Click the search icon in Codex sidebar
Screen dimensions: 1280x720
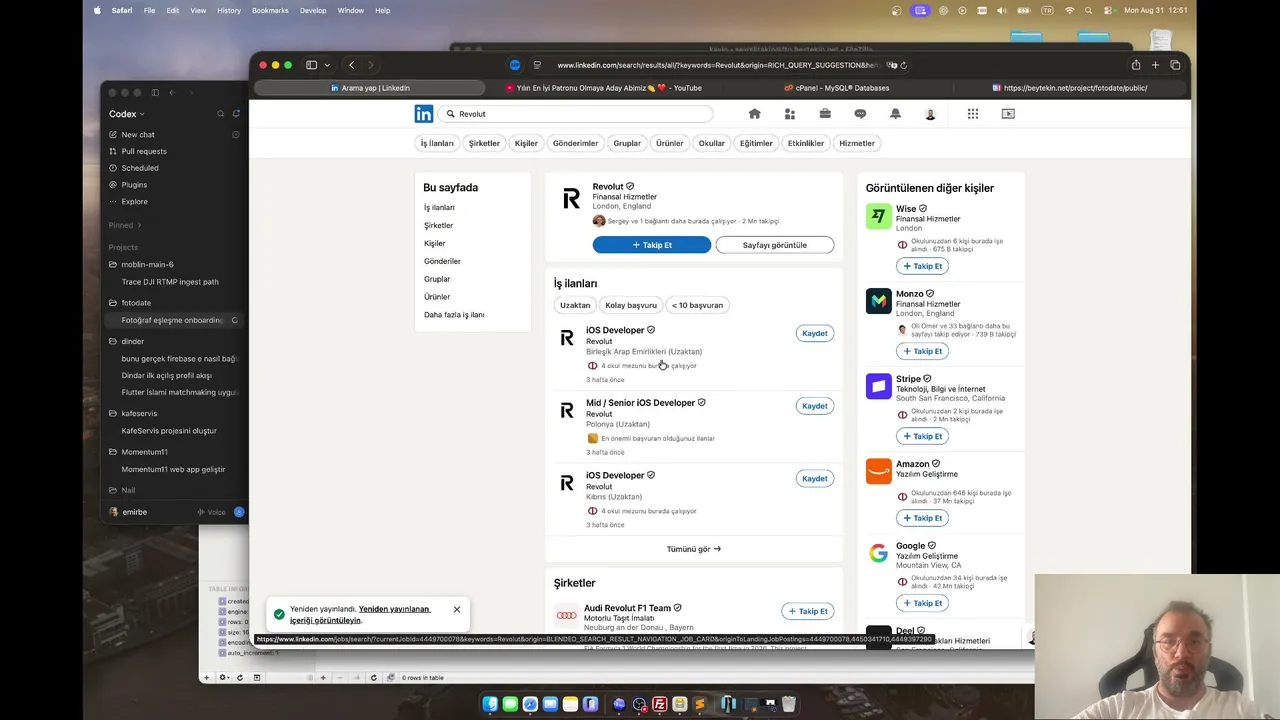click(x=221, y=114)
